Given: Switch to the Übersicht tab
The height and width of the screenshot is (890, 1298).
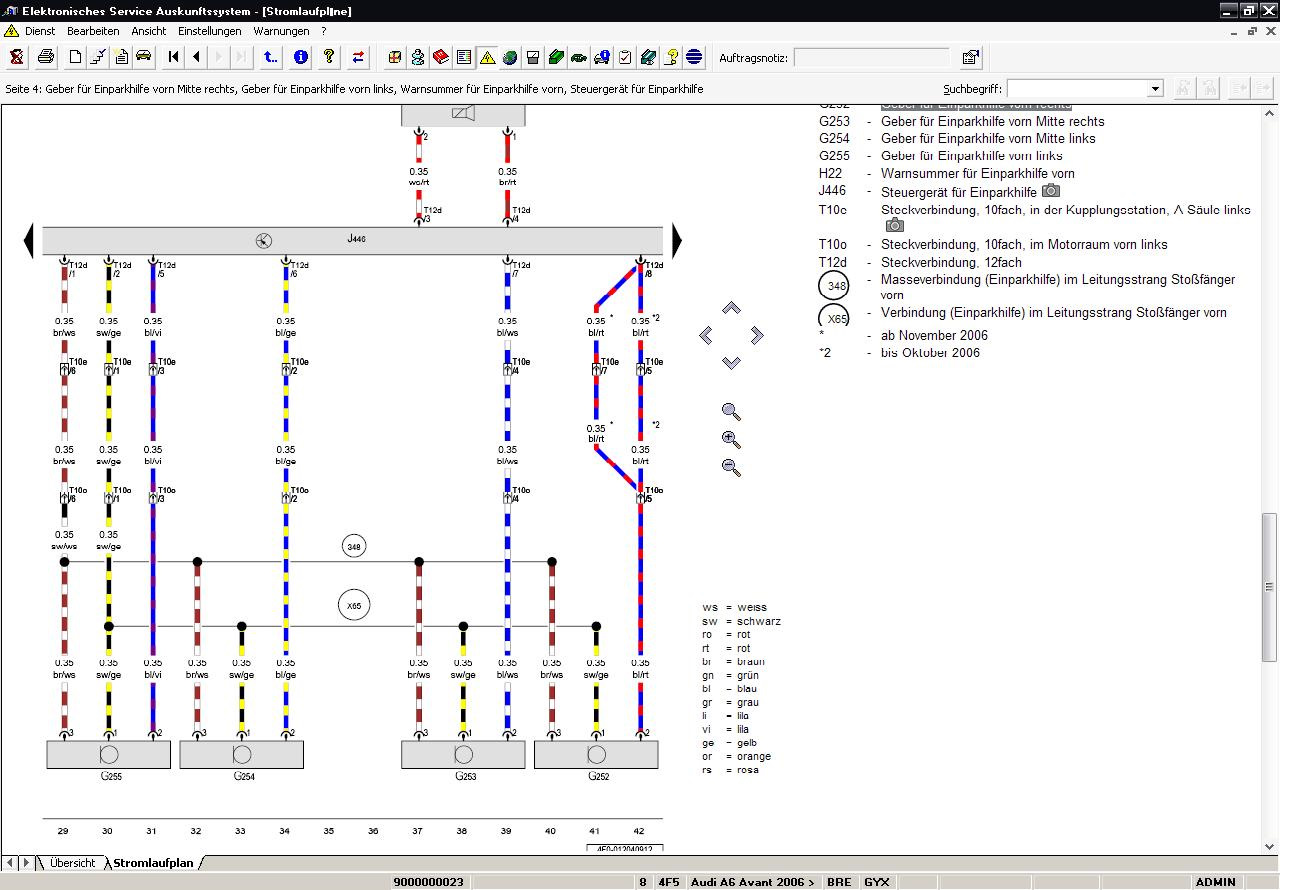Looking at the screenshot, I should pos(72,863).
